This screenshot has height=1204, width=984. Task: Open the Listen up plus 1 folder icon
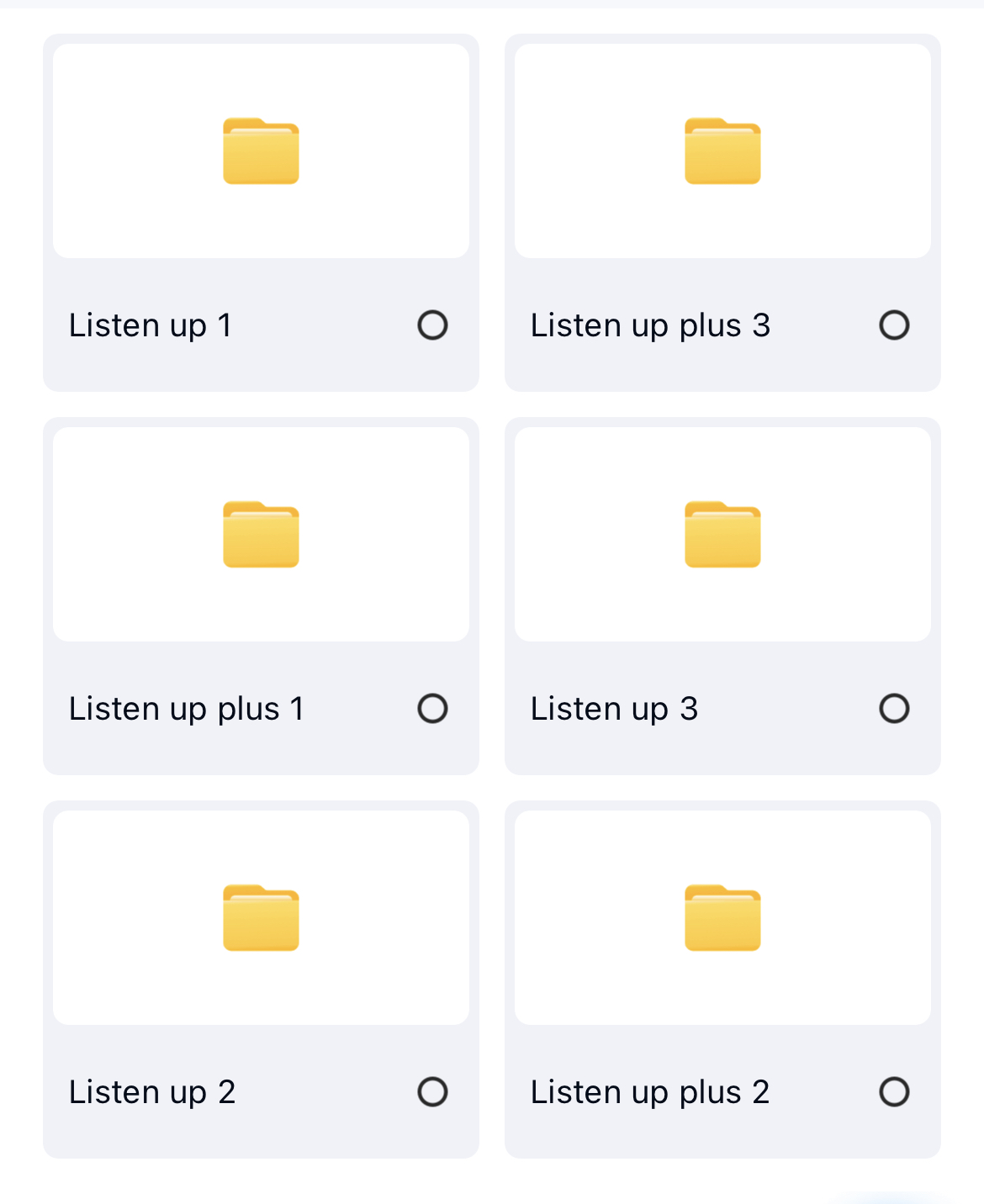pos(261,535)
